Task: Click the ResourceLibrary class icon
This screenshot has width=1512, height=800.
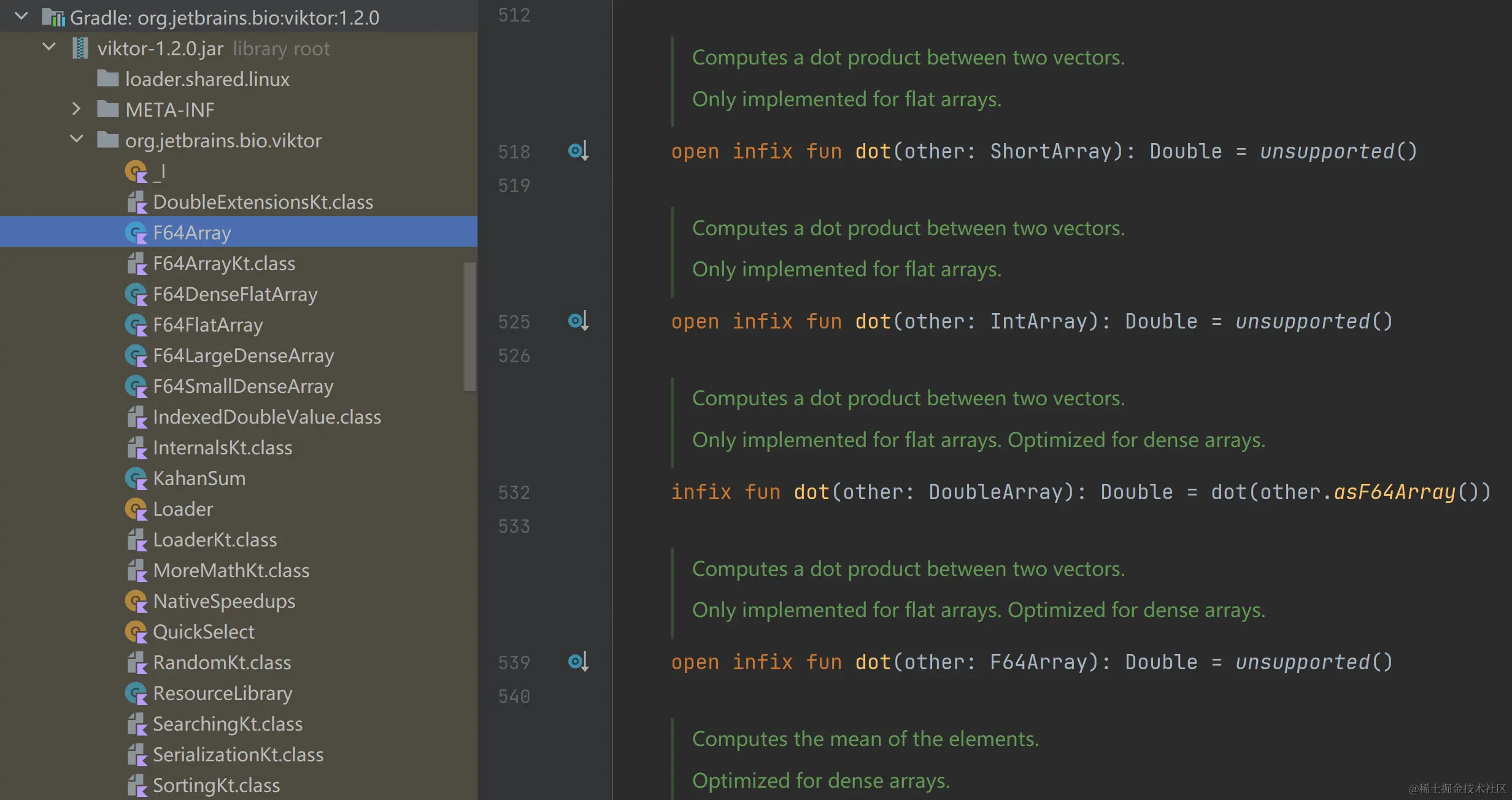Action: 136,693
